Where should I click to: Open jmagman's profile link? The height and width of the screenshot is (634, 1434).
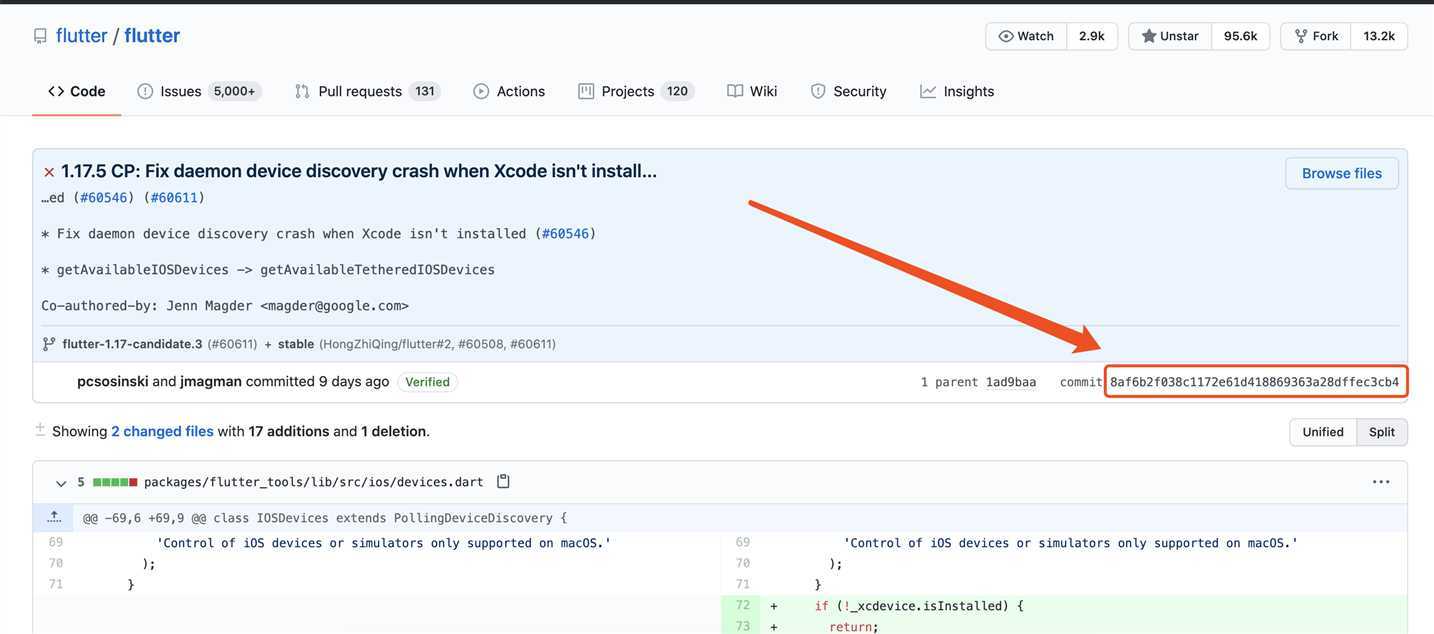(x=211, y=381)
